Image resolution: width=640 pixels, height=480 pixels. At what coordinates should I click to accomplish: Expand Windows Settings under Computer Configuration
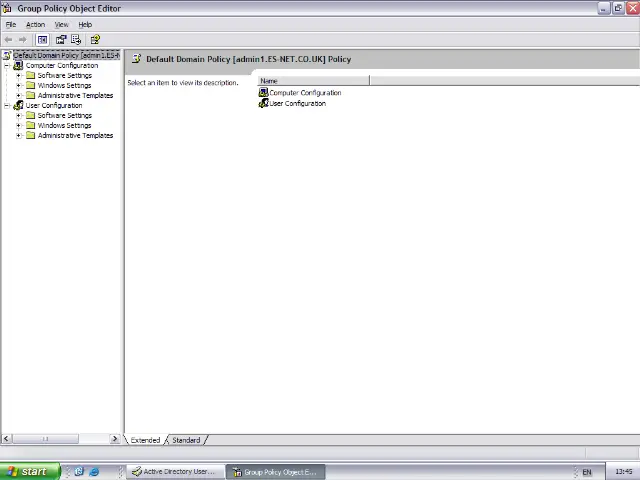[18, 86]
